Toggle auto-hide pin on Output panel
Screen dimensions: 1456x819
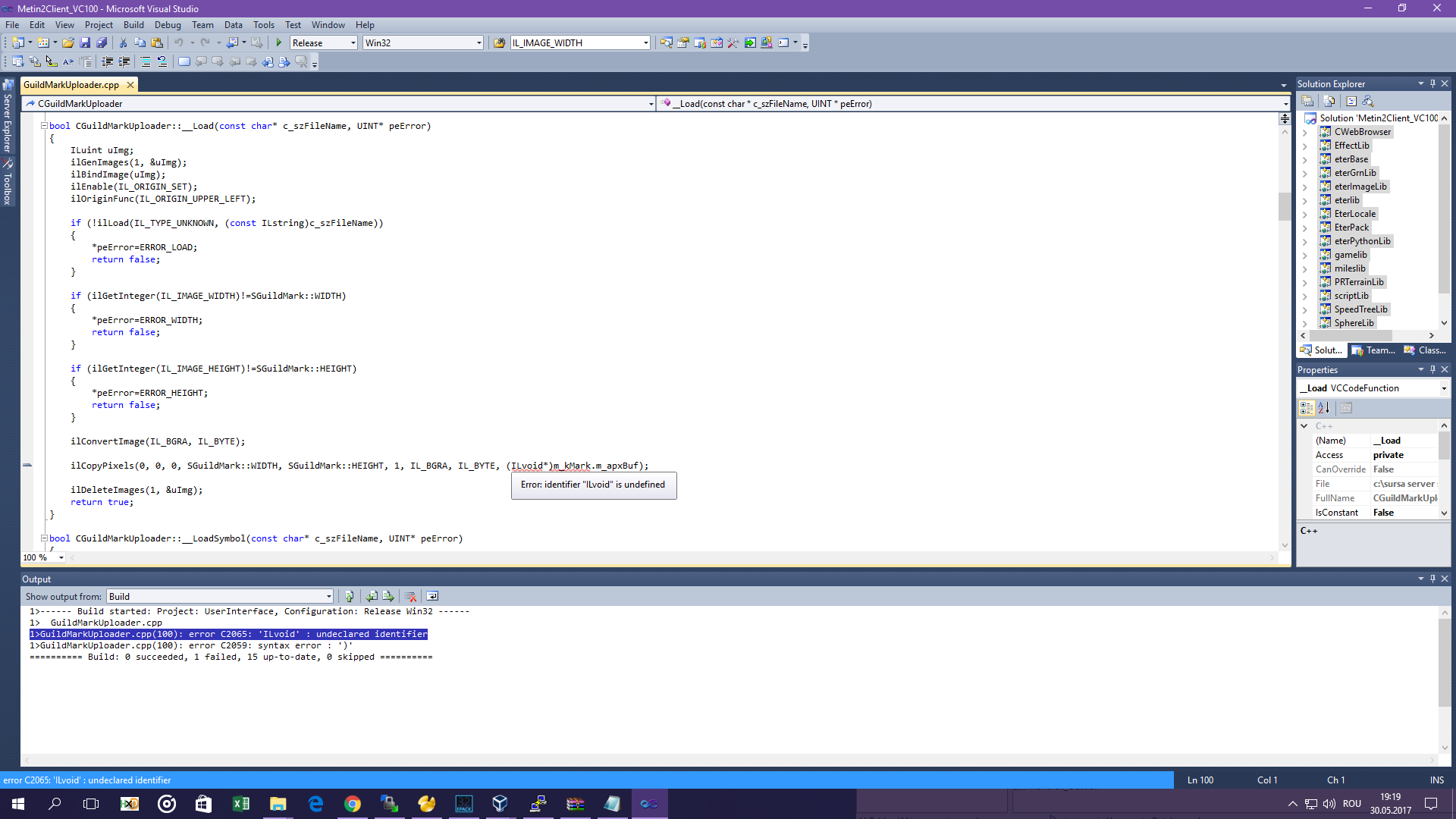tap(1432, 579)
